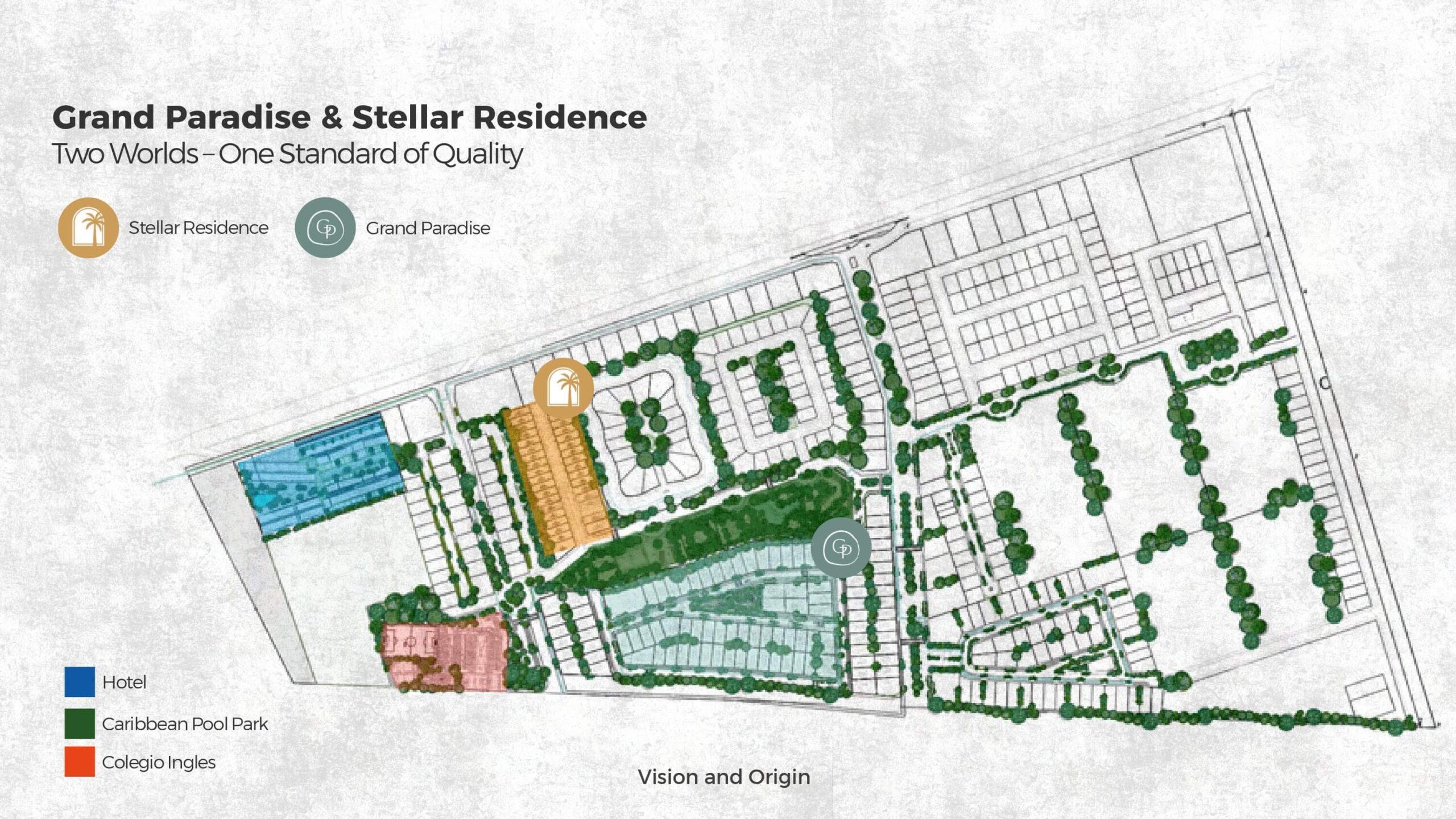This screenshot has width=1456, height=819.
Task: Click the Two Worlds – One Standard subtitle
Action: coord(287,154)
